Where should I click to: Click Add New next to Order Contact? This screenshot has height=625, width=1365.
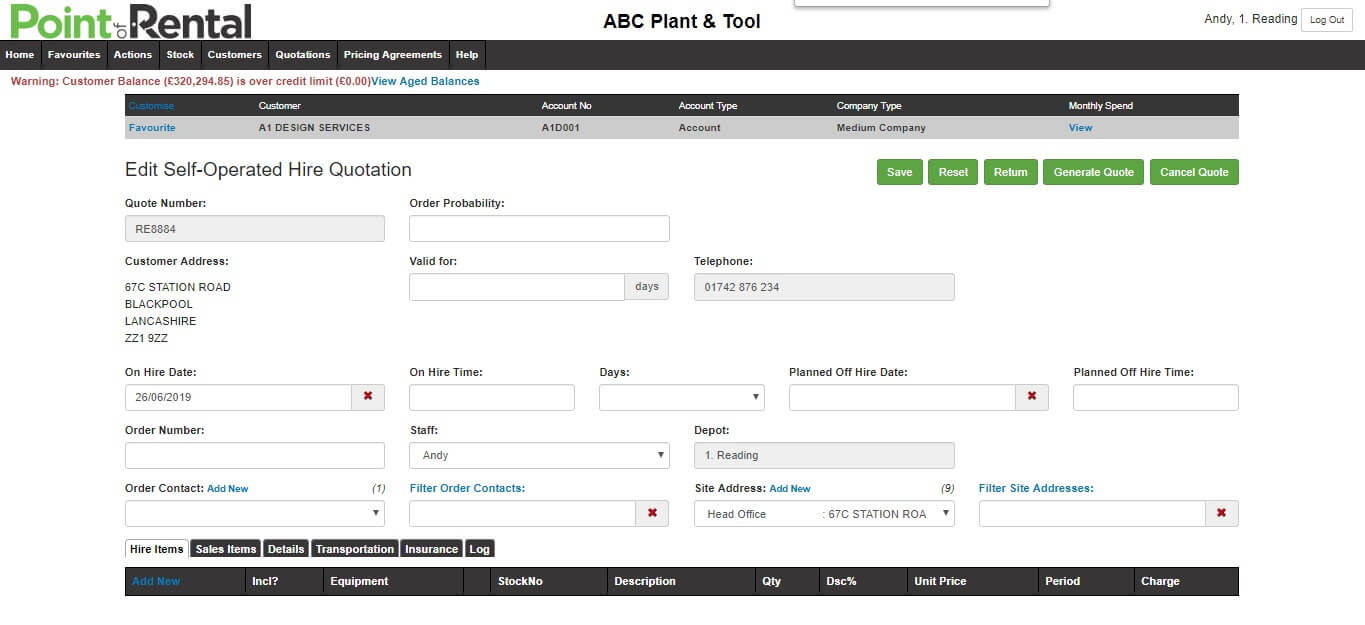point(228,489)
